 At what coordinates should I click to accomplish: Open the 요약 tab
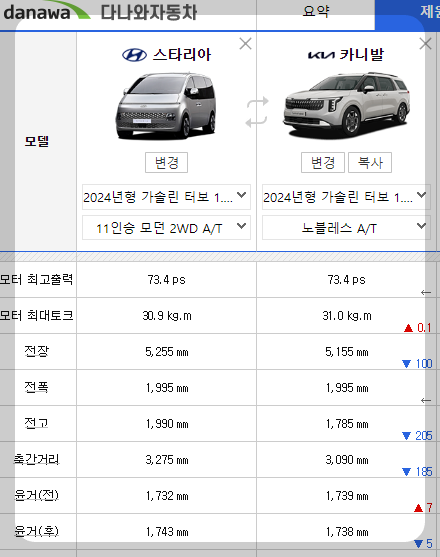coord(315,12)
